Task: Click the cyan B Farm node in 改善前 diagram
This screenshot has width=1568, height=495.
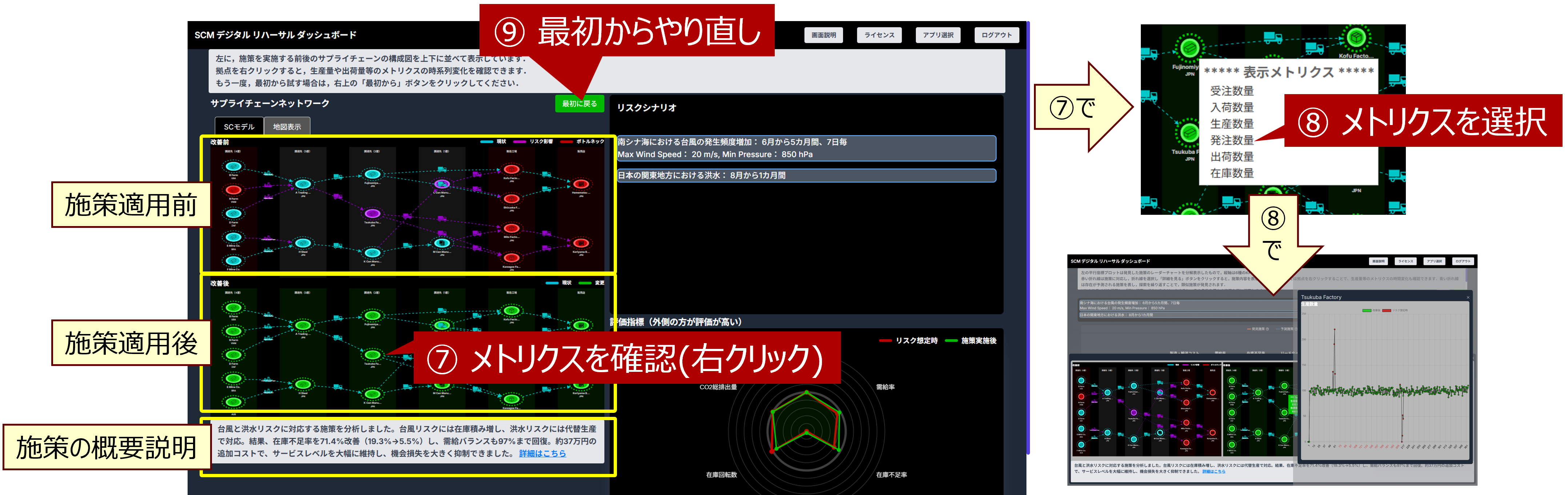Action: pyautogui.click(x=233, y=166)
